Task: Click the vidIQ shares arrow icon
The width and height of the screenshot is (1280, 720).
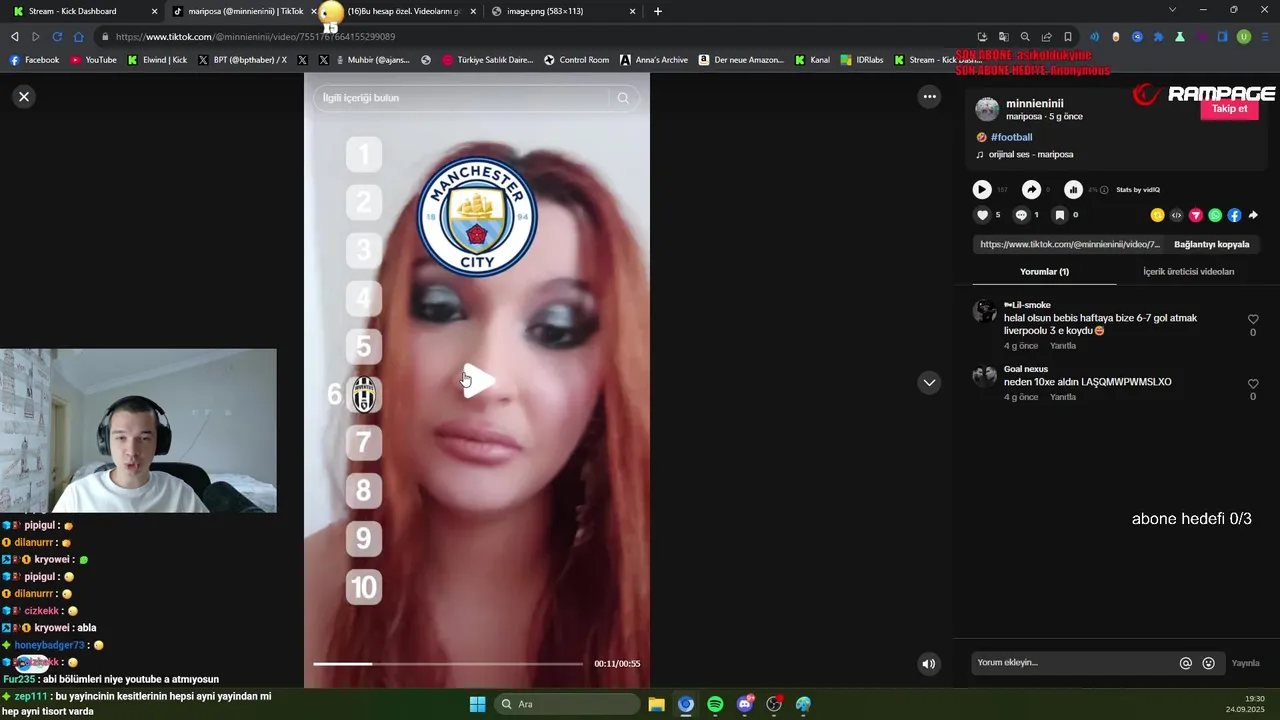Action: (1031, 189)
